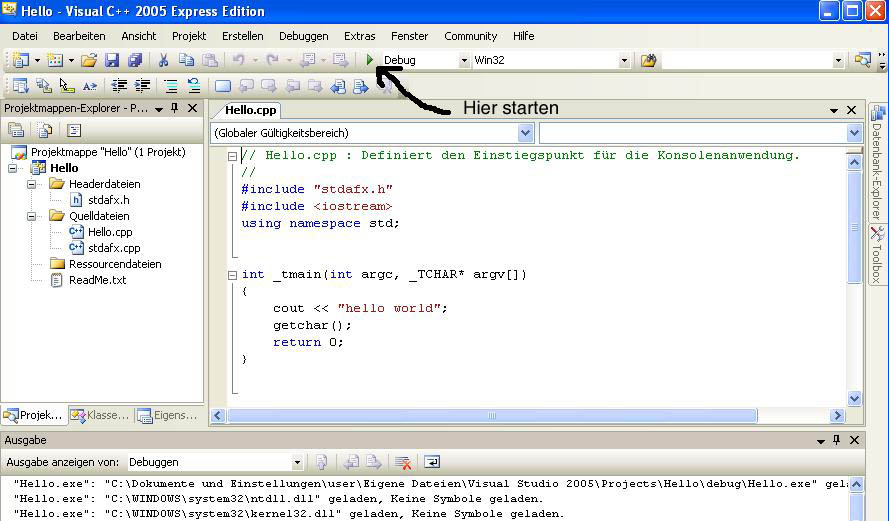This screenshot has width=889, height=521.
Task: Open the Community menu
Action: pyautogui.click(x=471, y=36)
